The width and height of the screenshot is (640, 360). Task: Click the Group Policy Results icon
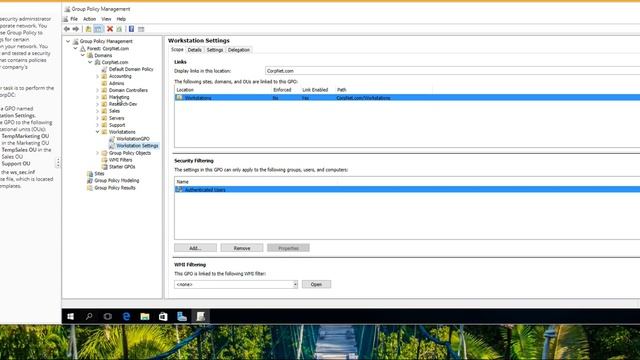click(90, 188)
